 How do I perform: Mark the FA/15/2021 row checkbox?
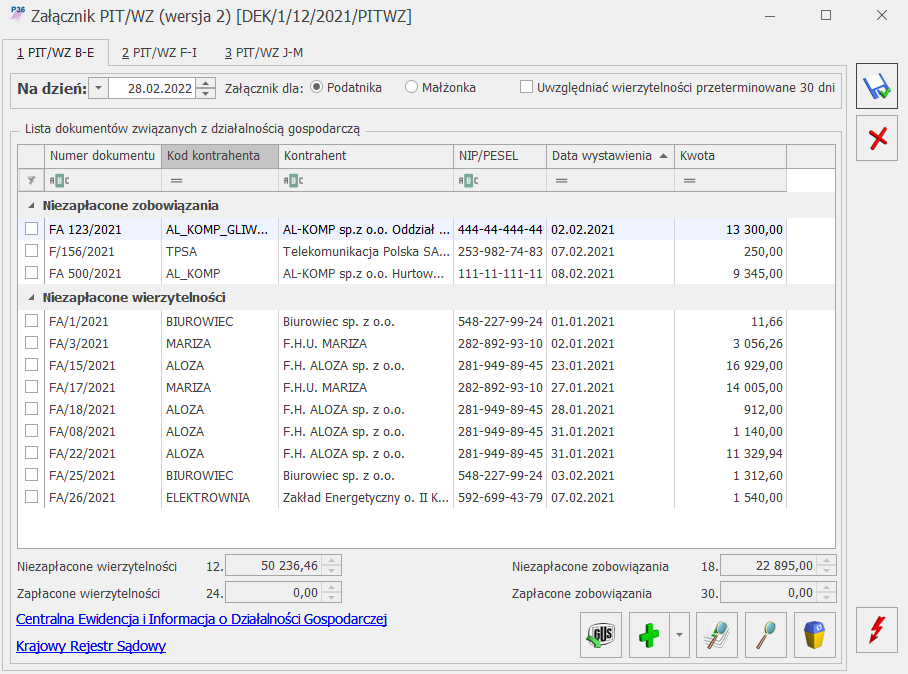pos(32,365)
